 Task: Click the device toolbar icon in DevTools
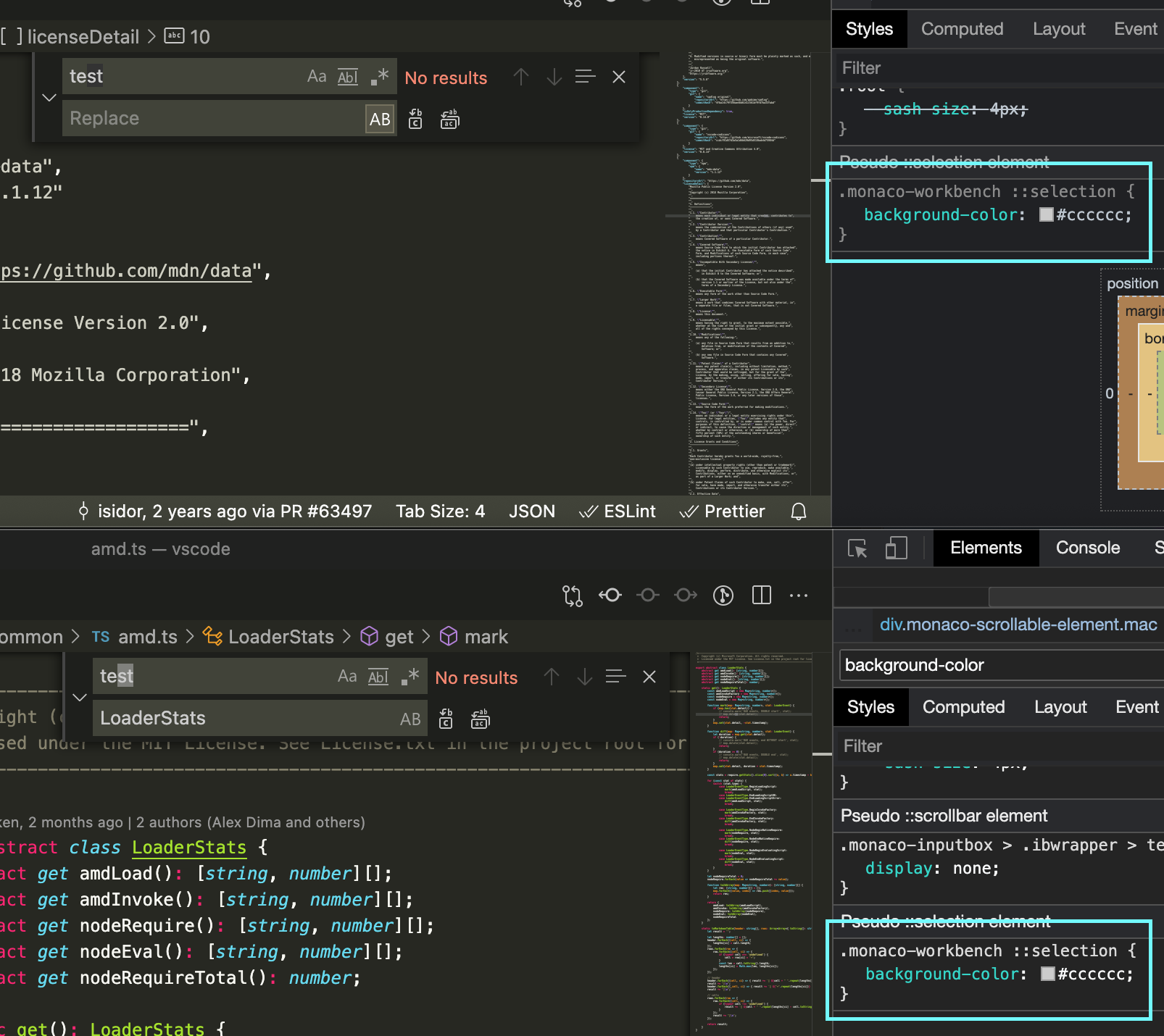[x=897, y=548]
